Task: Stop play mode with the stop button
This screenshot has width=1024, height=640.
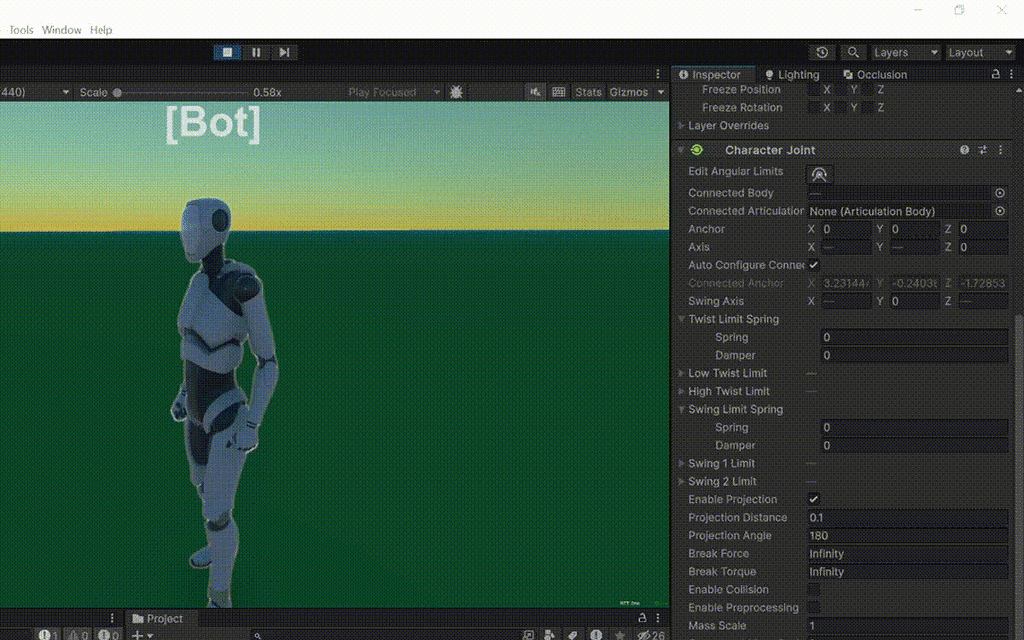Action: click(x=226, y=52)
